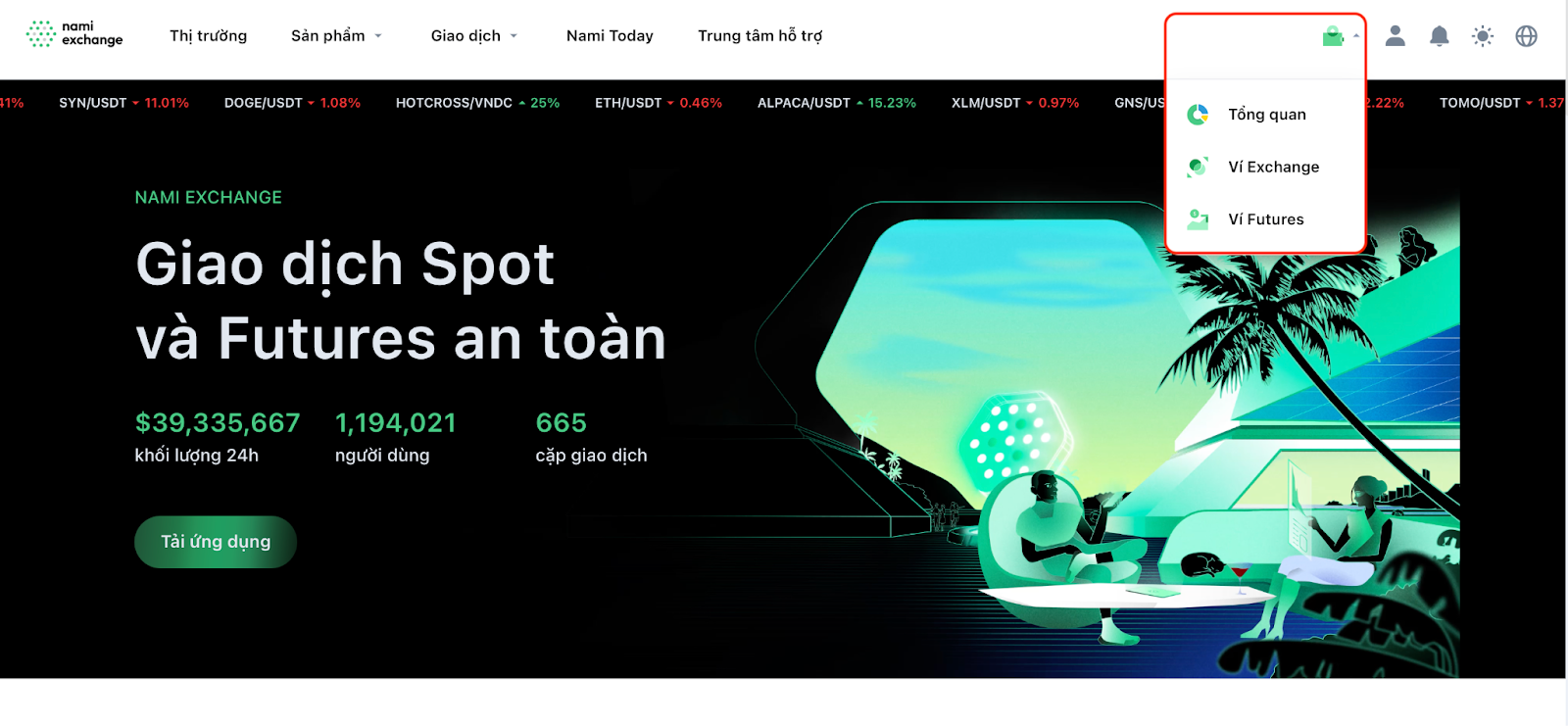Click the Nami Exchange logo
This screenshot has height=726, width=1568.
[74, 34]
